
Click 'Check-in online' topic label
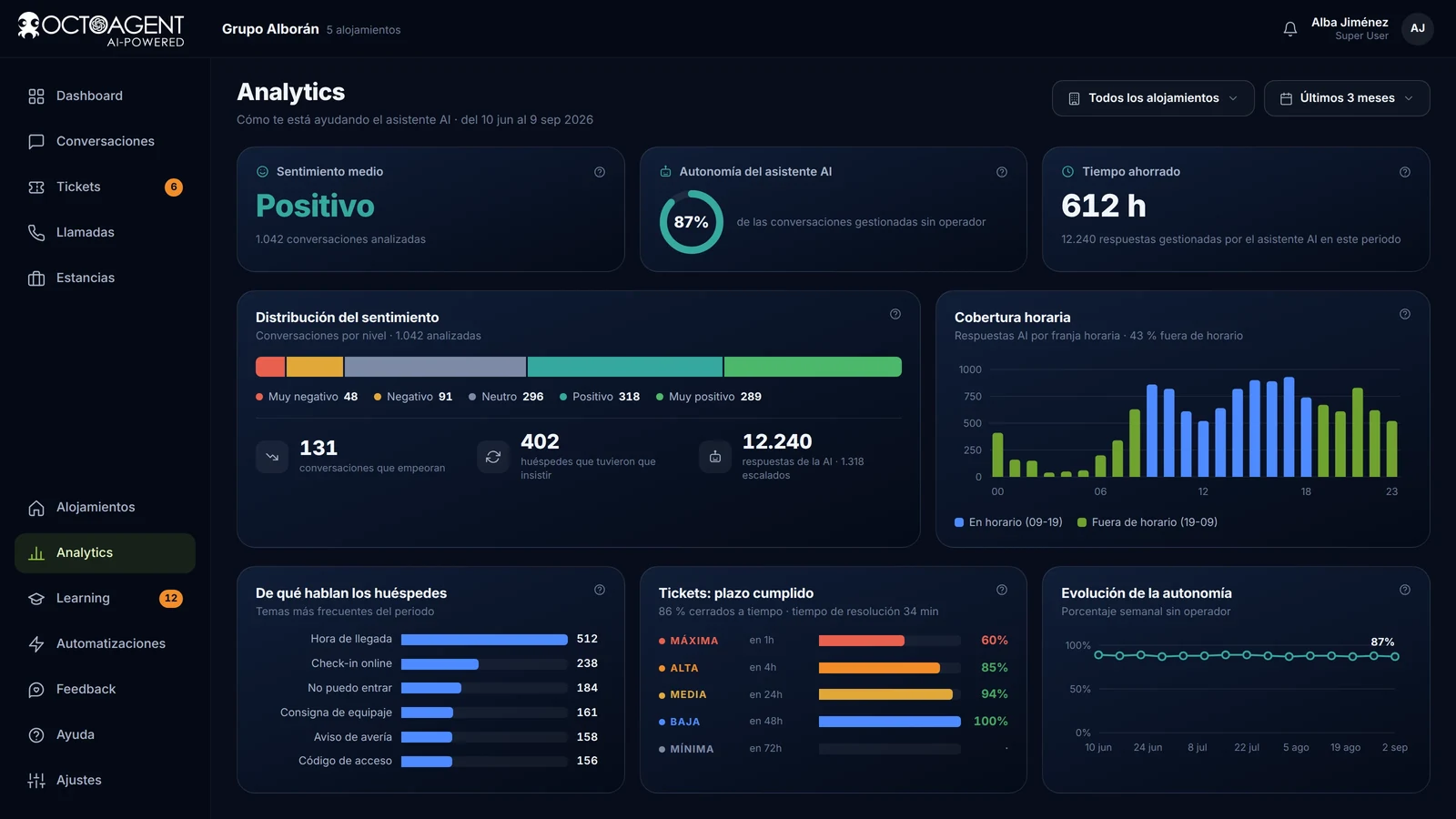click(x=351, y=664)
